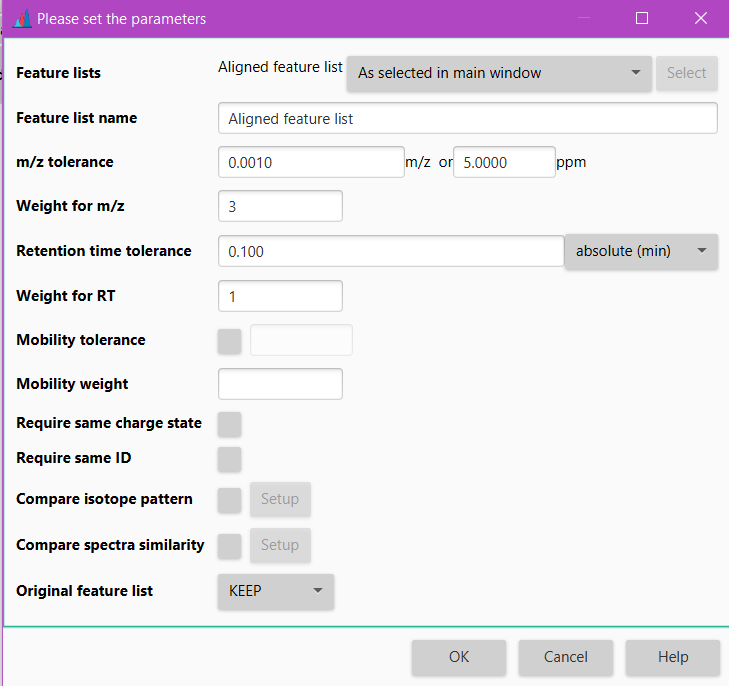This screenshot has width=729, height=686.
Task: Click the Weight for RT label
Action: coord(66,296)
